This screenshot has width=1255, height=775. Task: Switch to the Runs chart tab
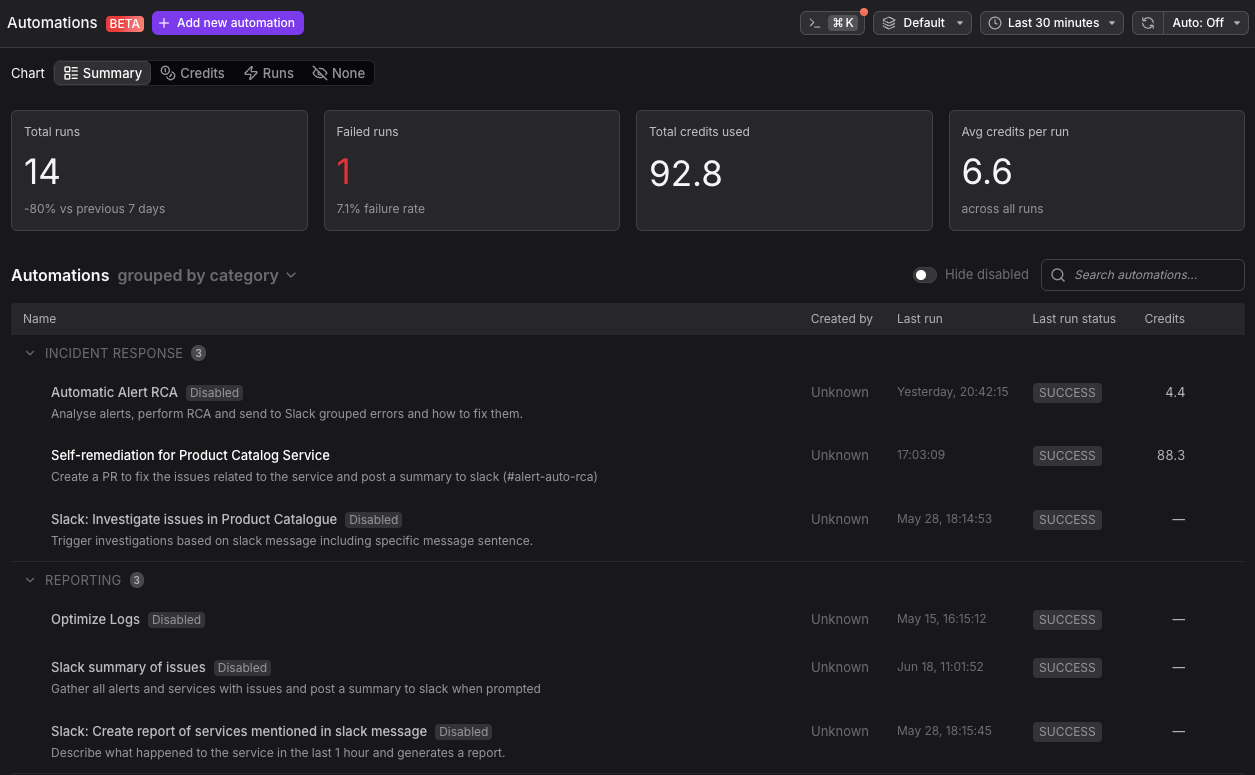pyautogui.click(x=269, y=73)
